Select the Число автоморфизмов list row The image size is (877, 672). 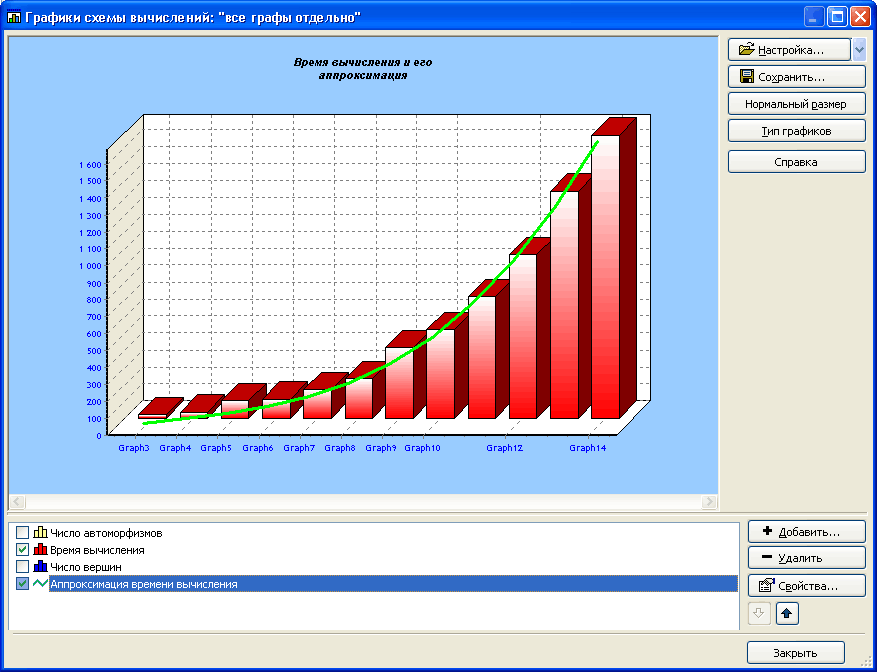tap(374, 533)
